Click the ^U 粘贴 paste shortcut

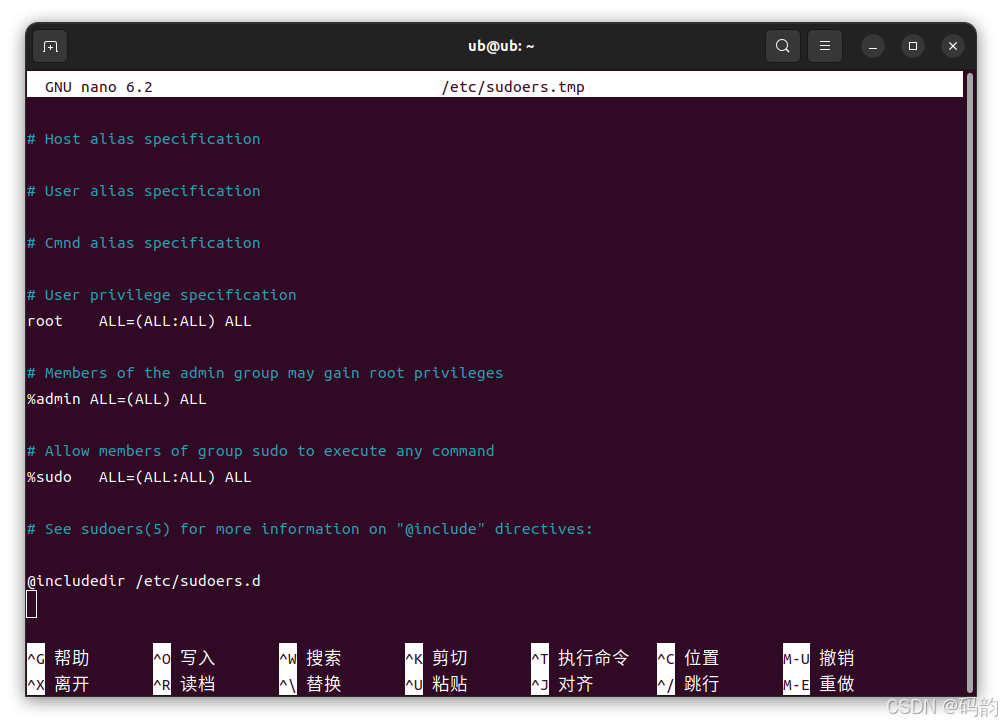point(437,684)
